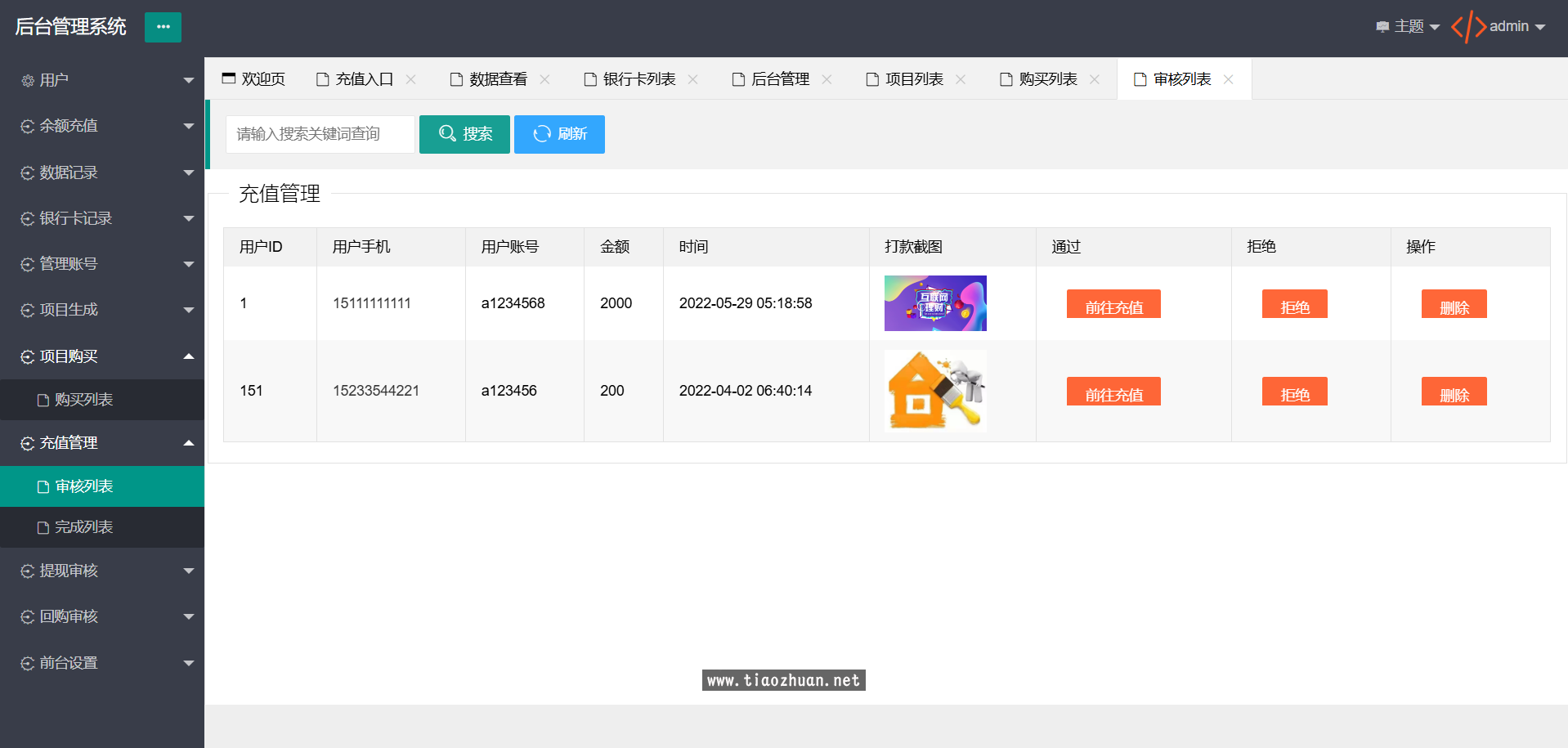Expand the 项目生成 menu arrow
This screenshot has width=1568, height=748.
[x=189, y=310]
